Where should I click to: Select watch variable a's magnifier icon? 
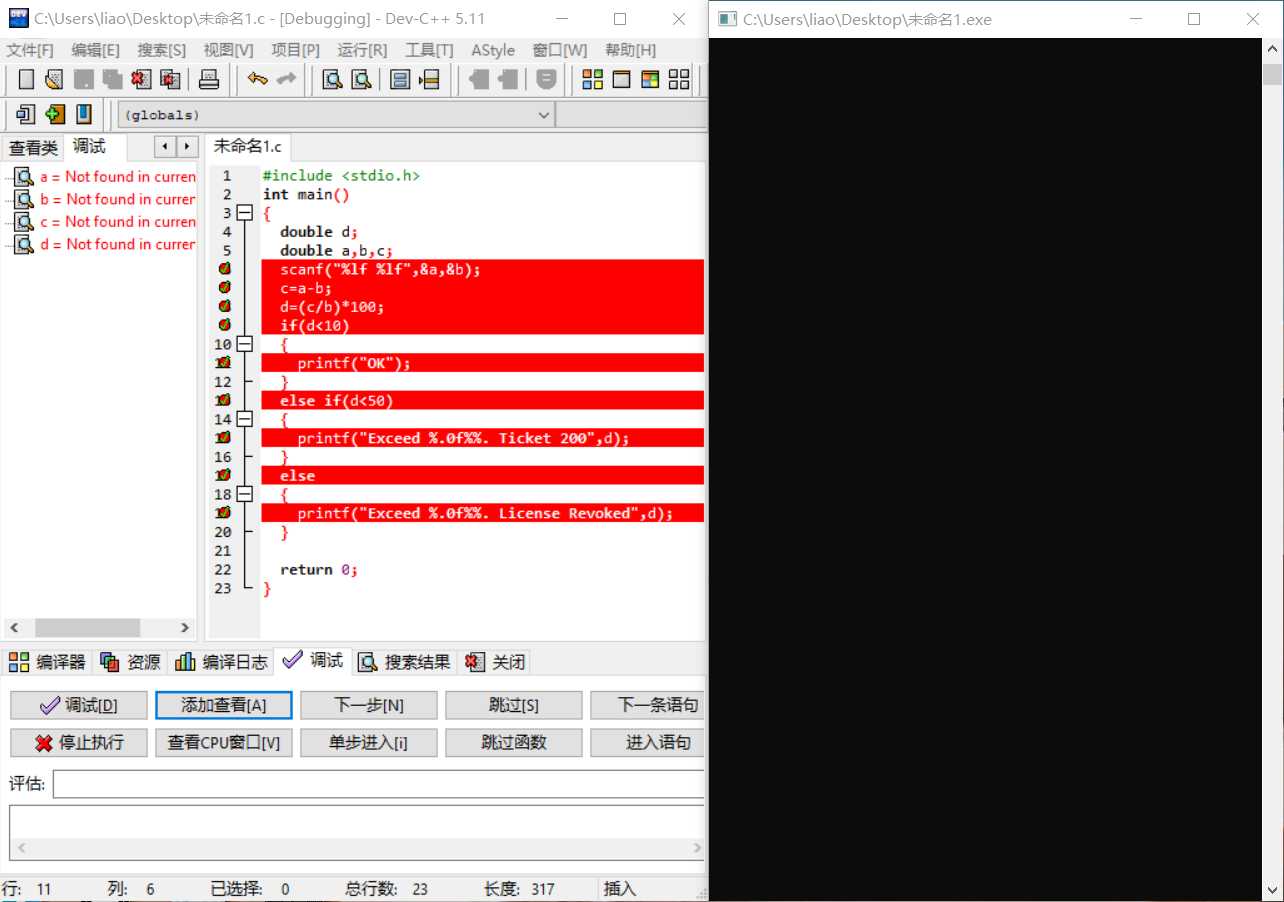point(23,177)
